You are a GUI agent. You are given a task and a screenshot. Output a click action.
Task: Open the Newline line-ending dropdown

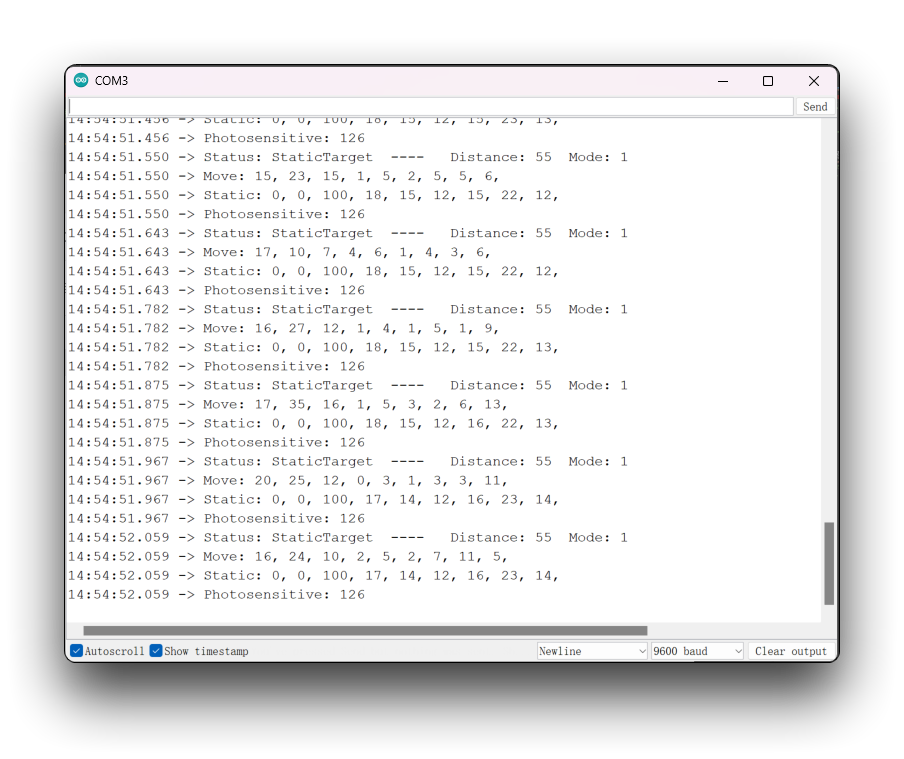coord(592,651)
